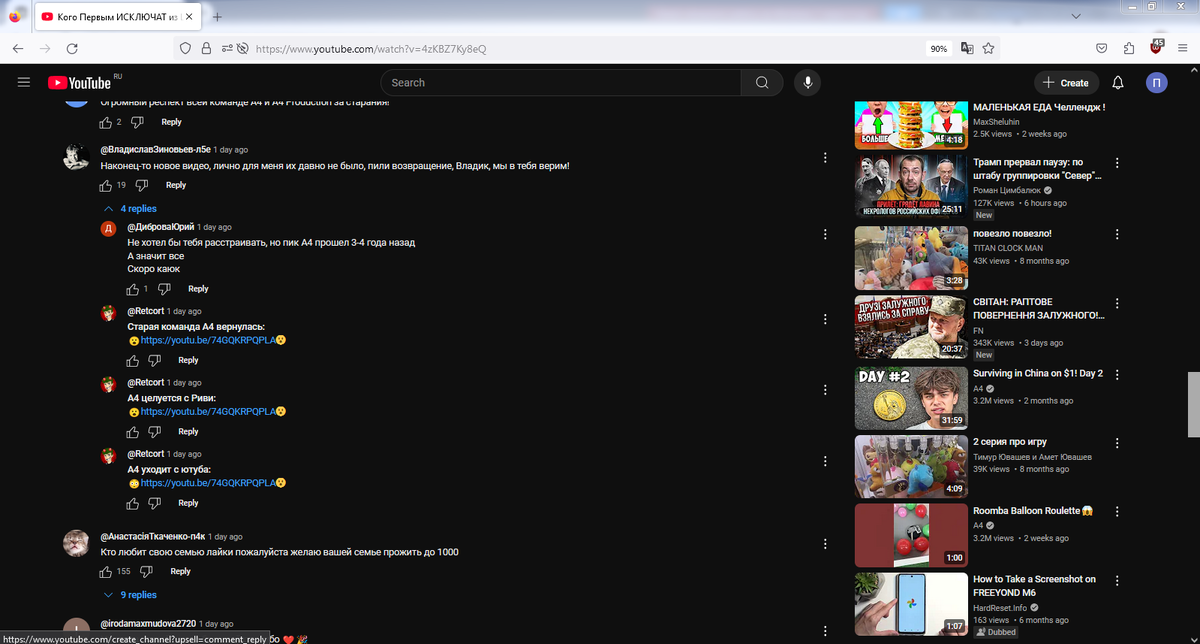Click the page translate icon in address bar

[967, 48]
